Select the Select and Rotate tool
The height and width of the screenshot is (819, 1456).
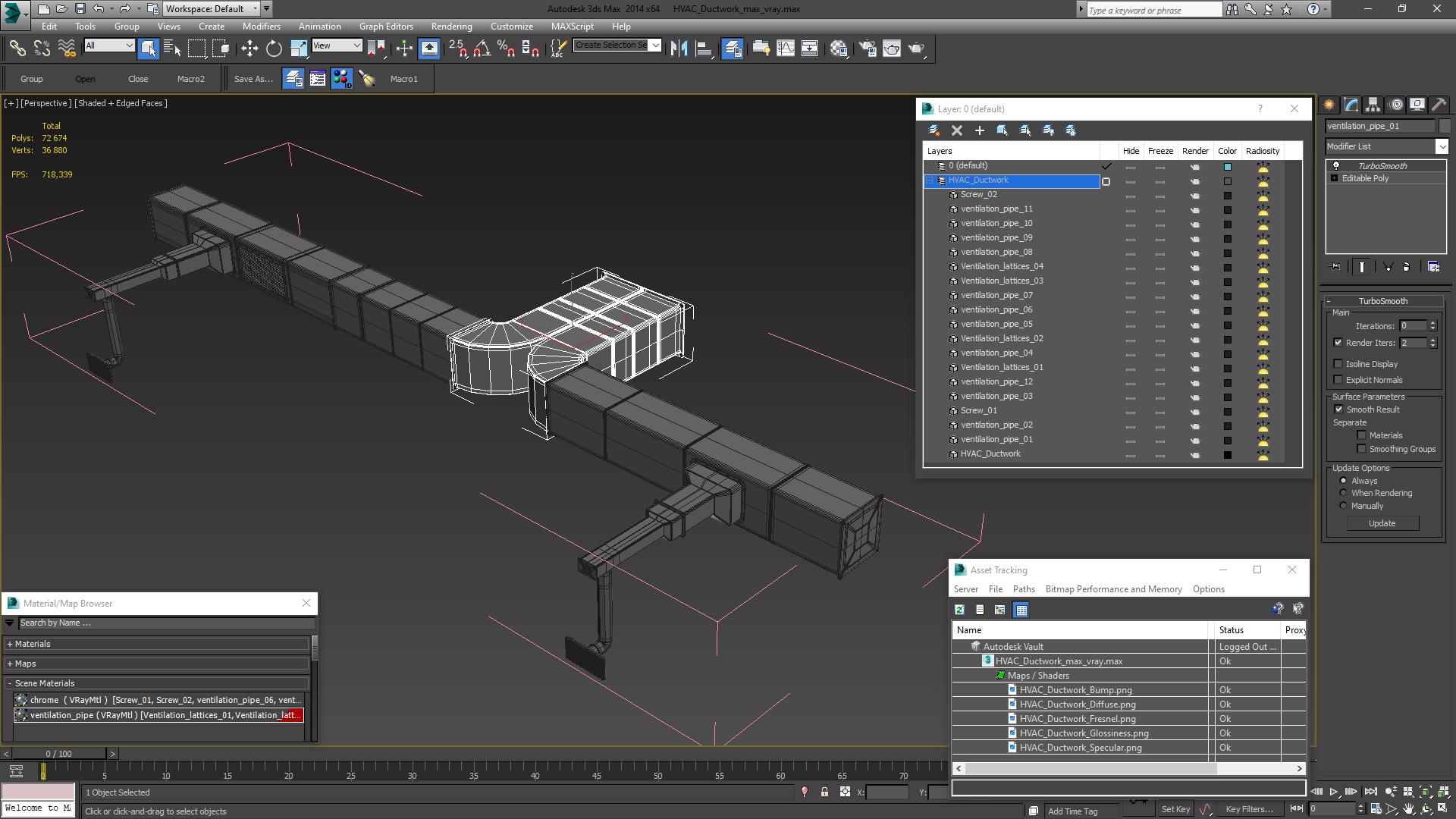point(274,49)
